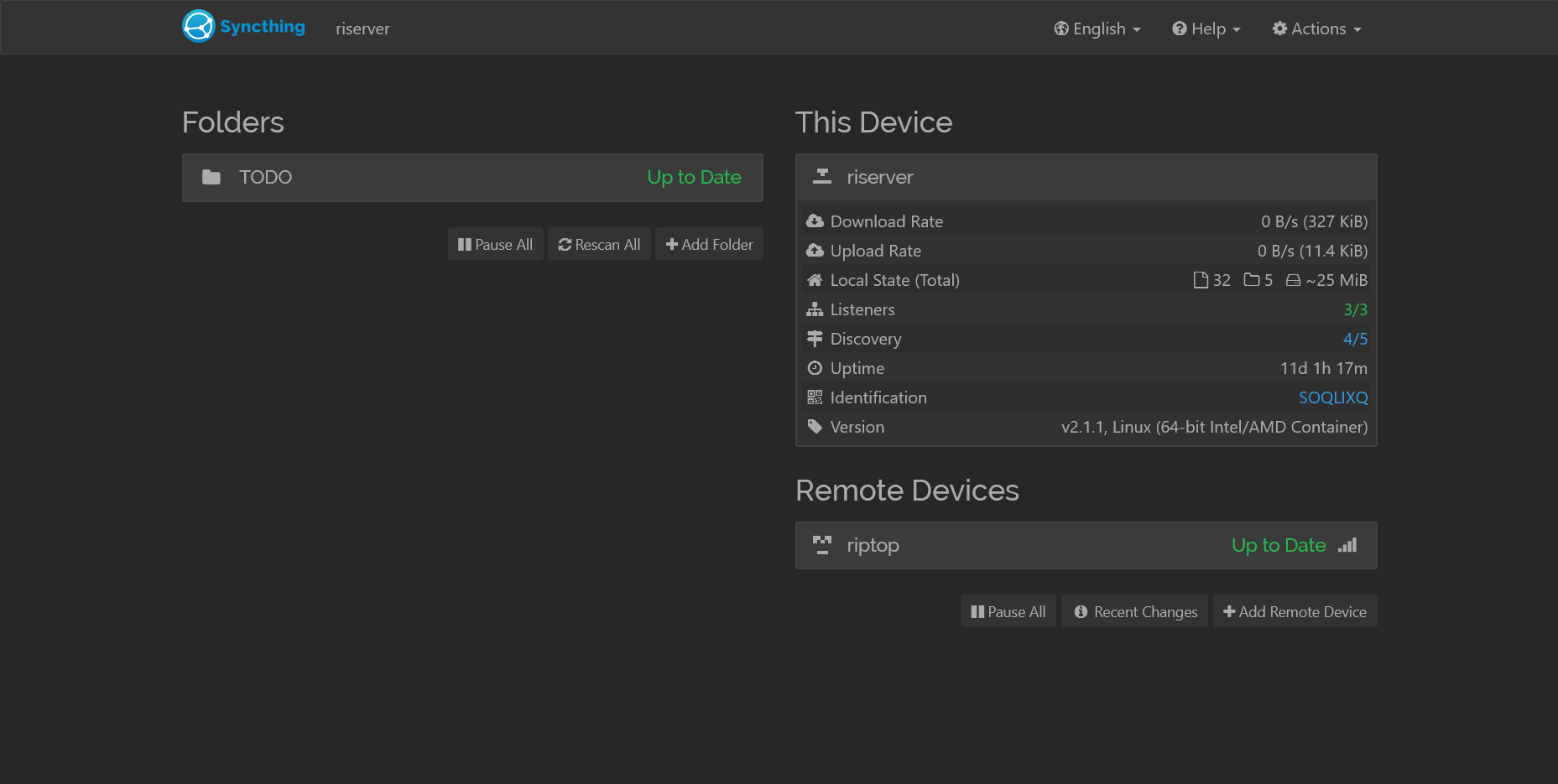
Task: Click the Identification label
Action: pyautogui.click(x=878, y=397)
